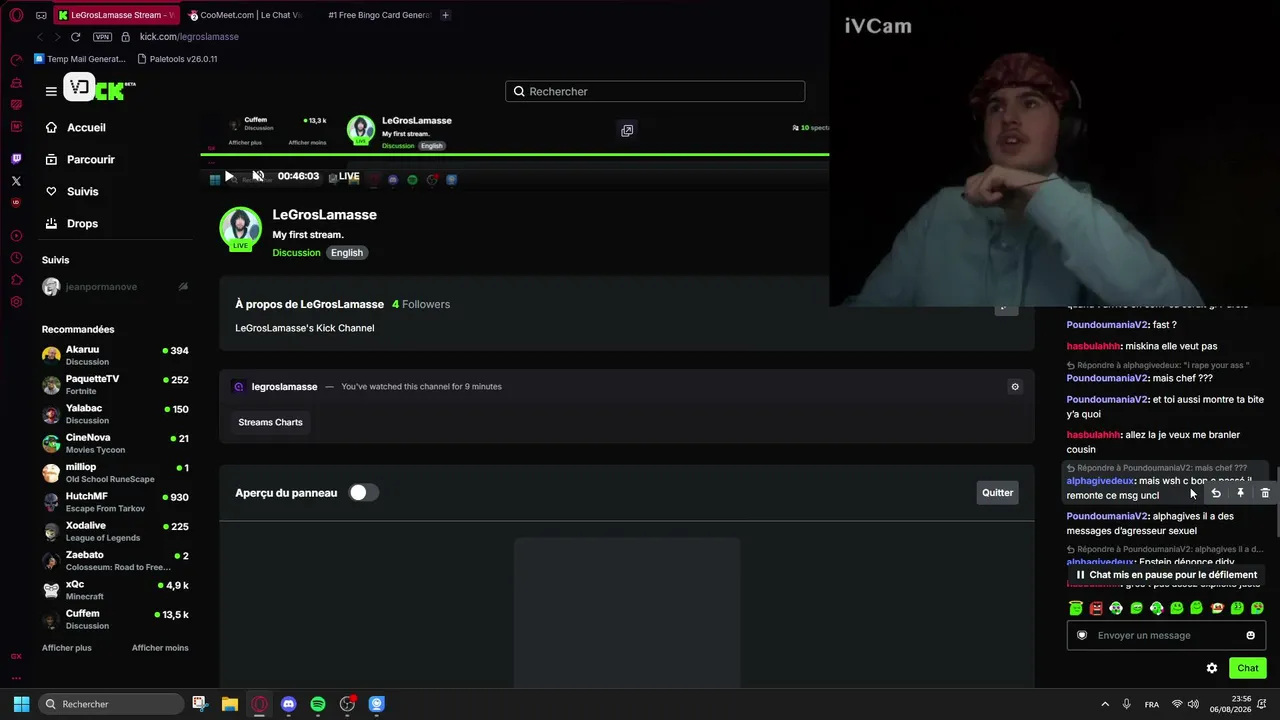This screenshot has height=720, width=1280.
Task: Open the LeGrosLamasse channel avatar
Action: tap(240, 228)
